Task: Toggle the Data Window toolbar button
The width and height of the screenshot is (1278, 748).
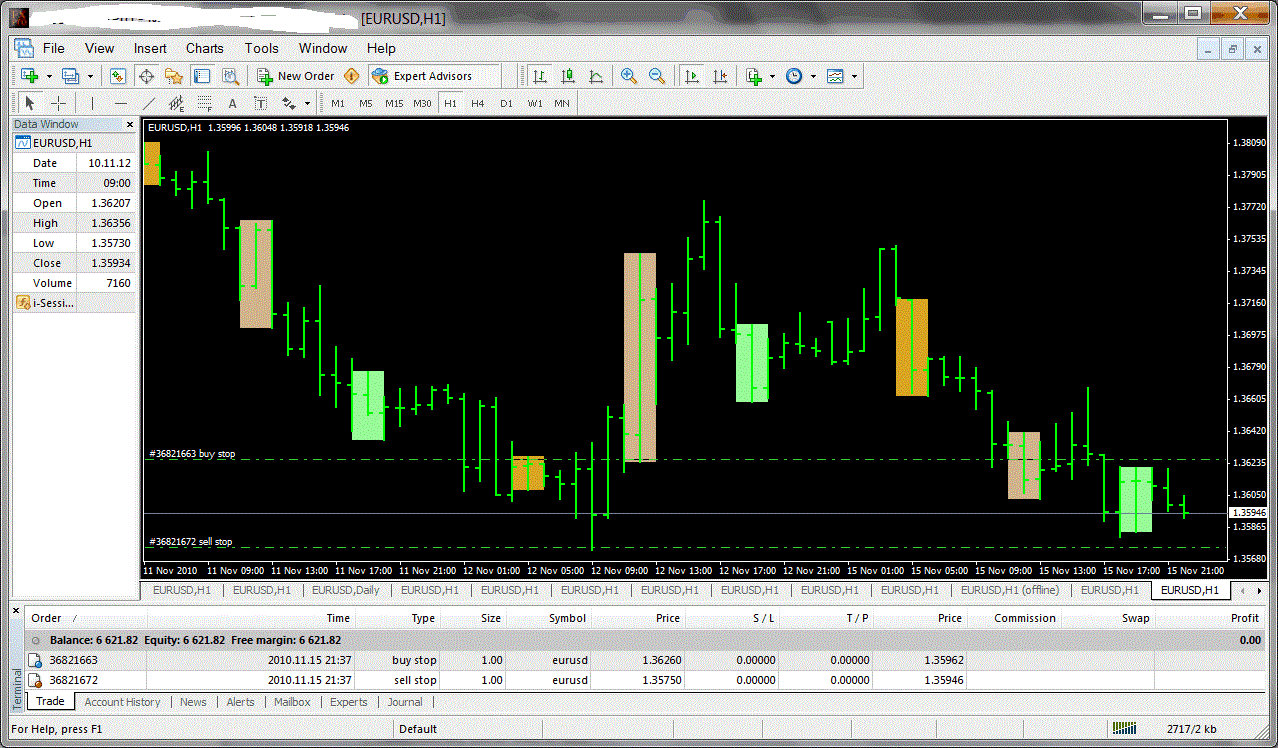Action: [x=146, y=76]
